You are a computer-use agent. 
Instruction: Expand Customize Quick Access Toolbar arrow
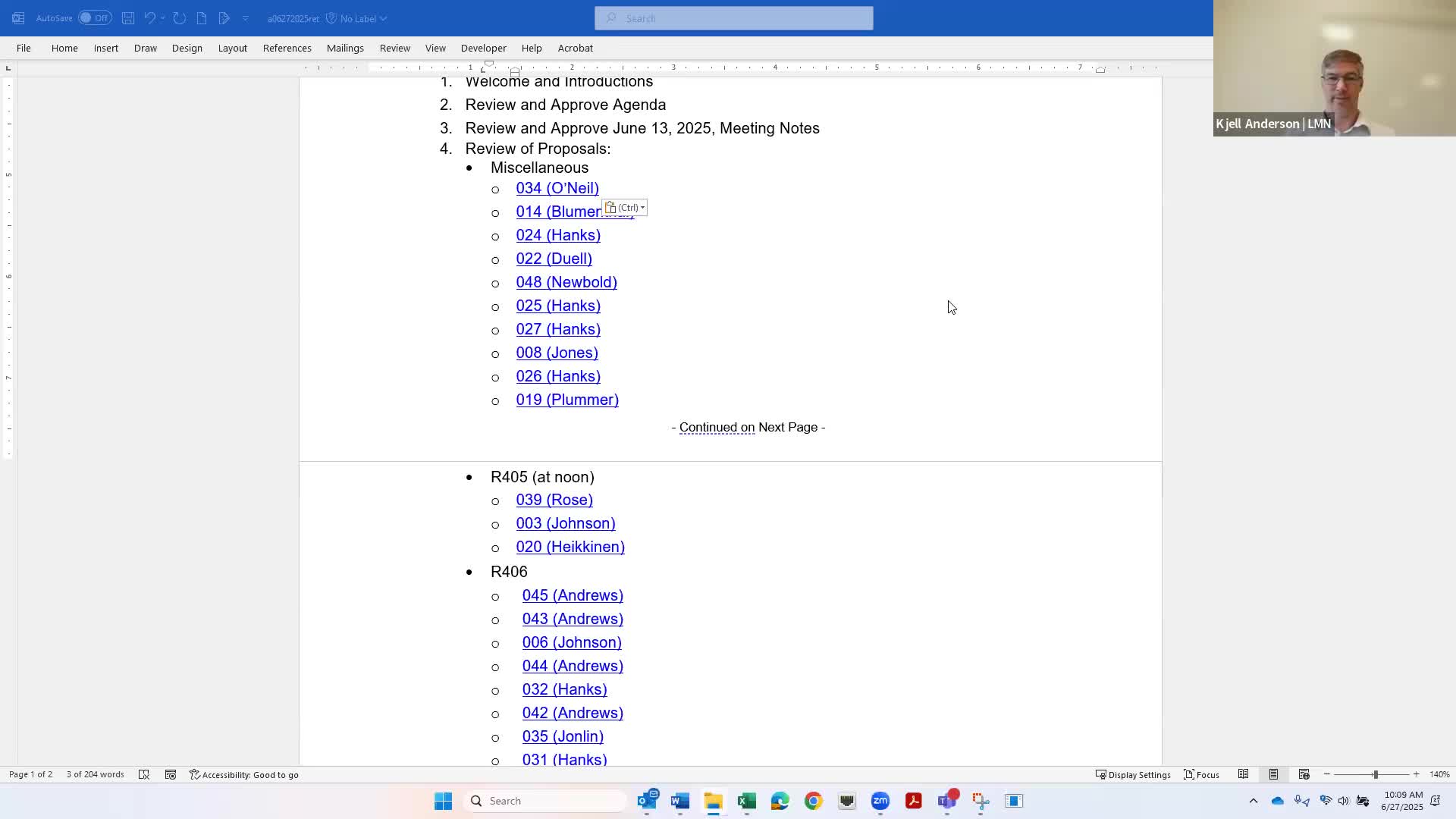[245, 18]
